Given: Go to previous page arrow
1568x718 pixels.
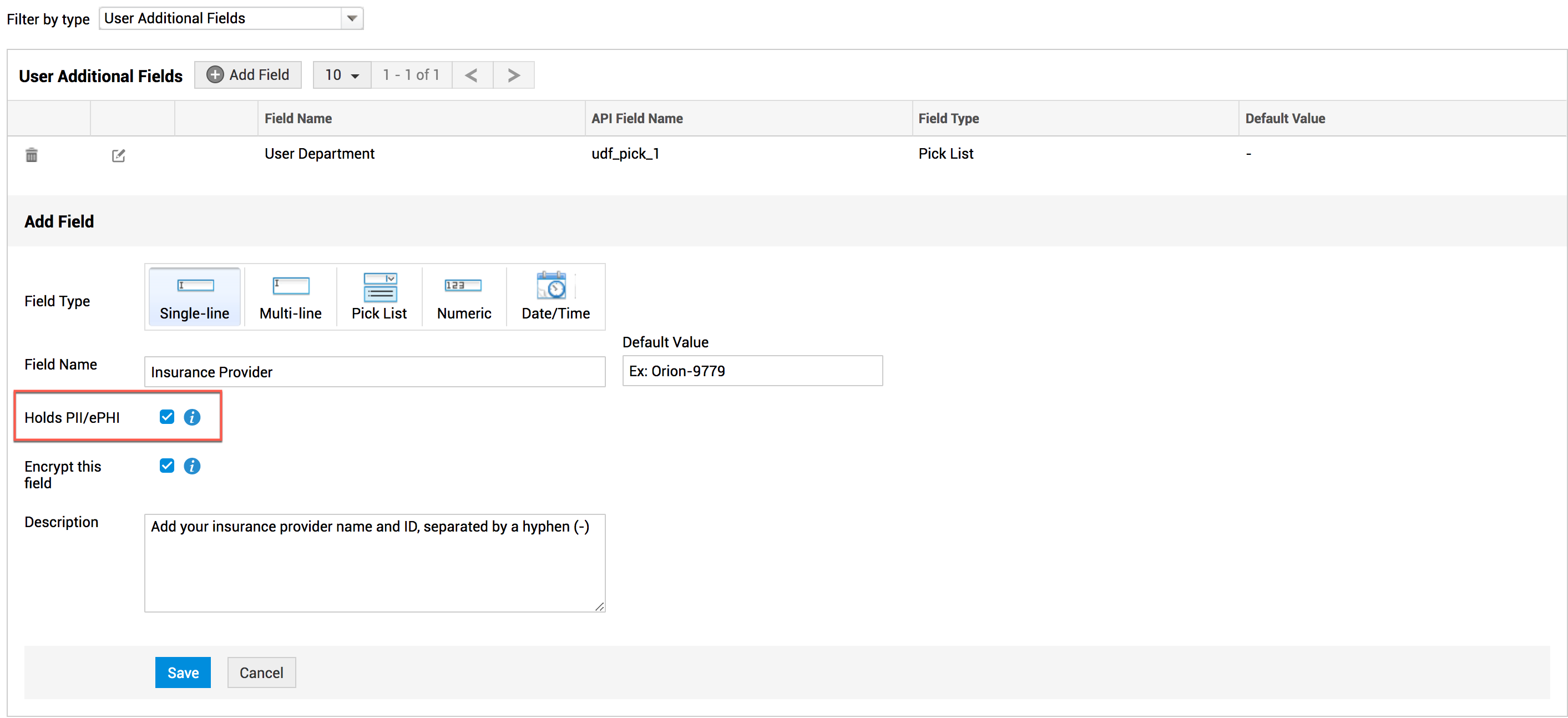Looking at the screenshot, I should pos(472,75).
